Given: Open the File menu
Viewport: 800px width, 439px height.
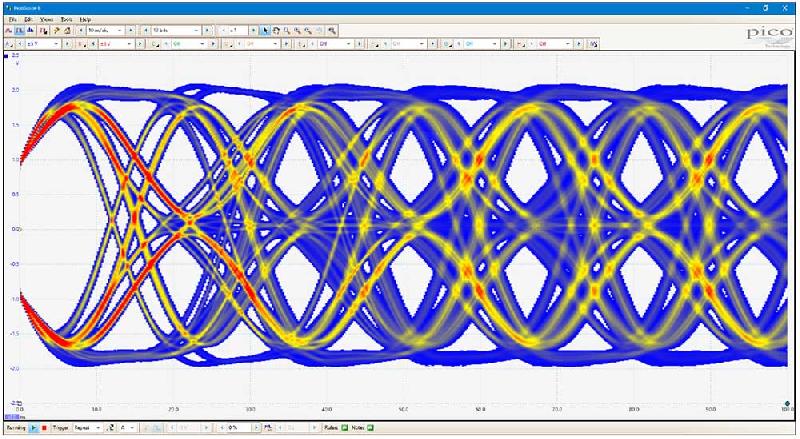Looking at the screenshot, I should coord(13,19).
